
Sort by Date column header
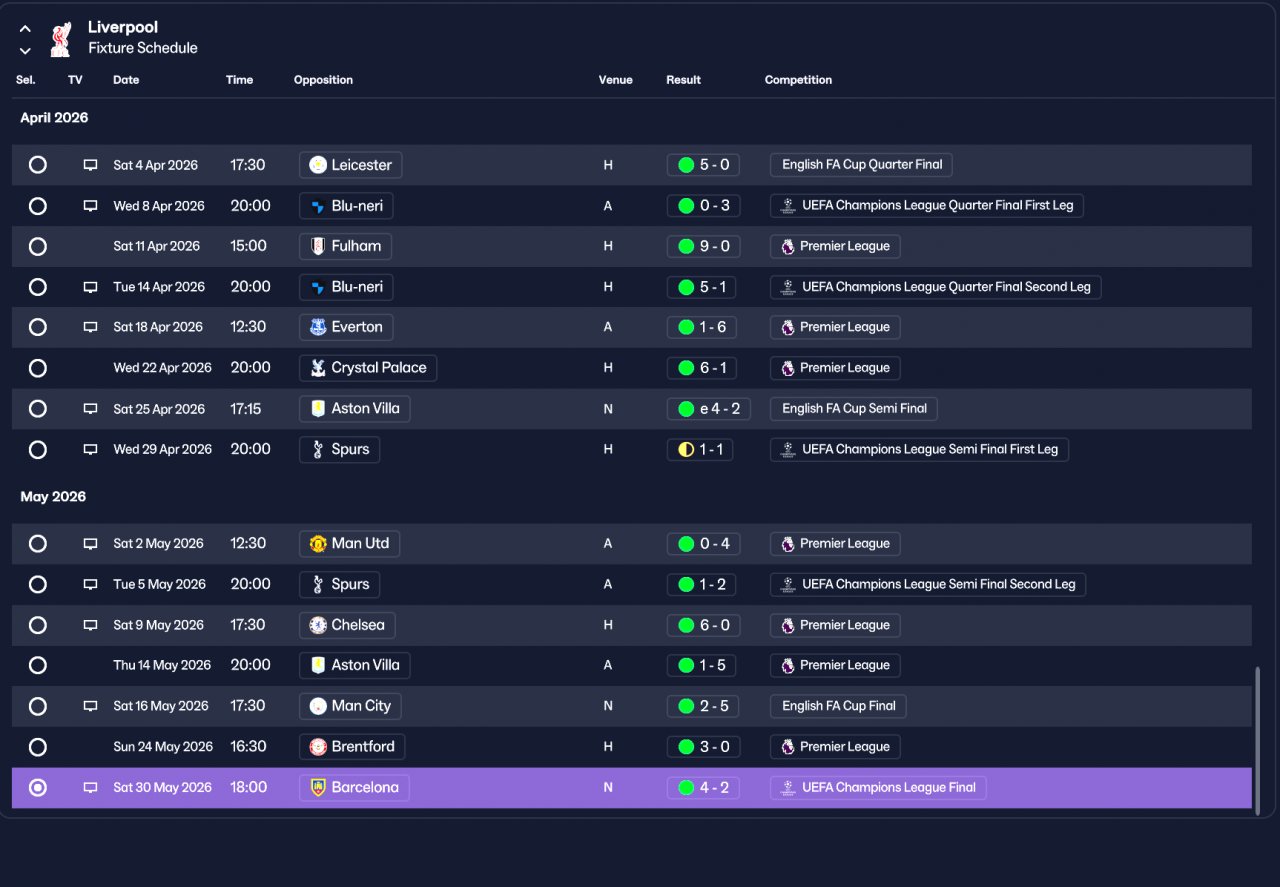(126, 80)
